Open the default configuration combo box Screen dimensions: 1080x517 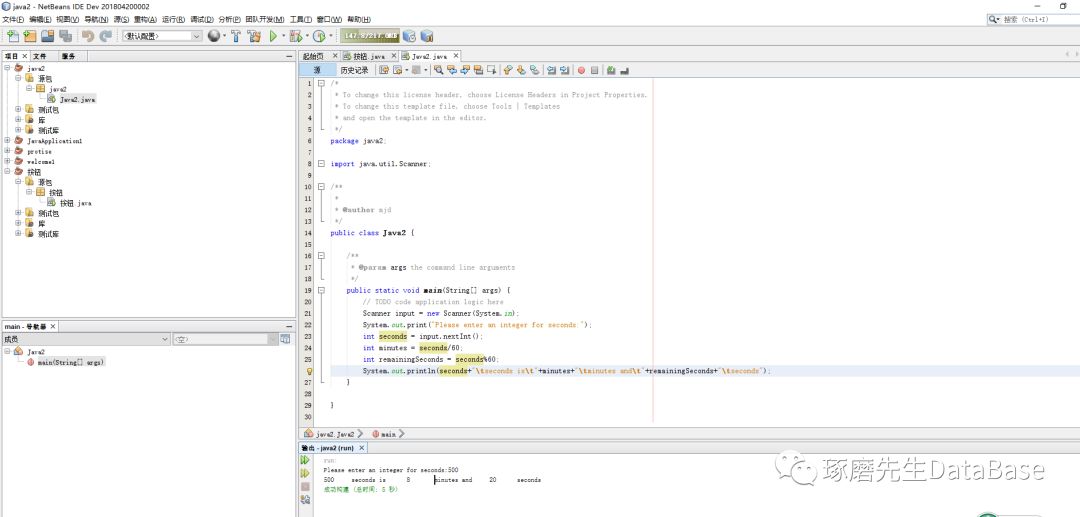pos(162,36)
